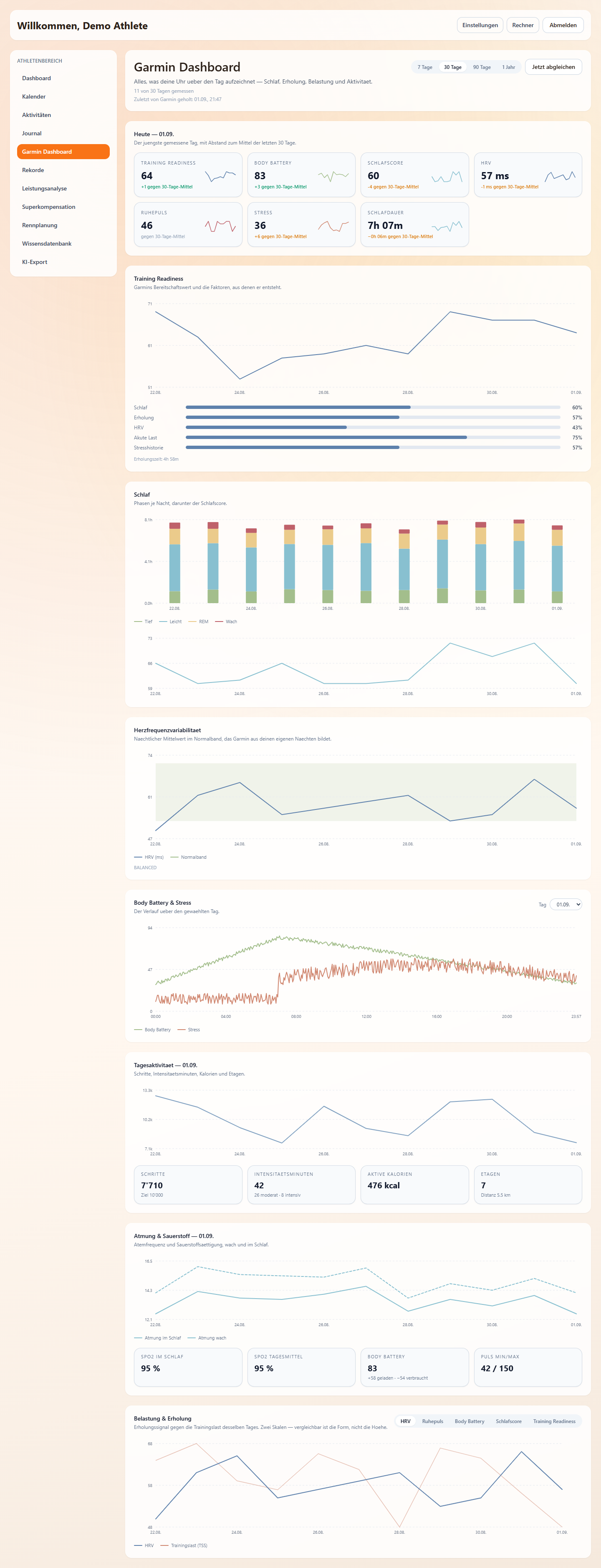Select Ruhepuls in Belastung & Erholung

[x=432, y=1421]
